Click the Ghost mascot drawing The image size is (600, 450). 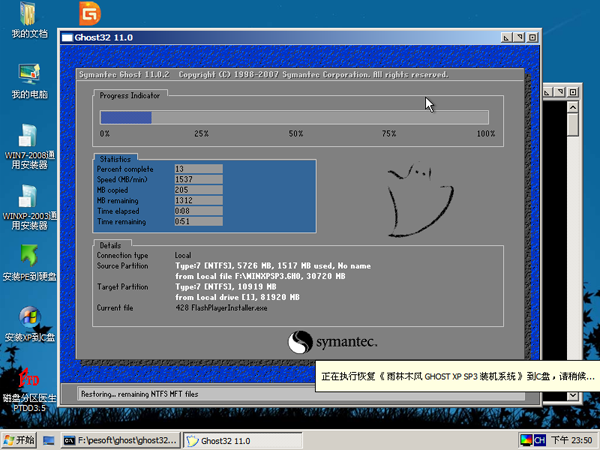pos(420,199)
